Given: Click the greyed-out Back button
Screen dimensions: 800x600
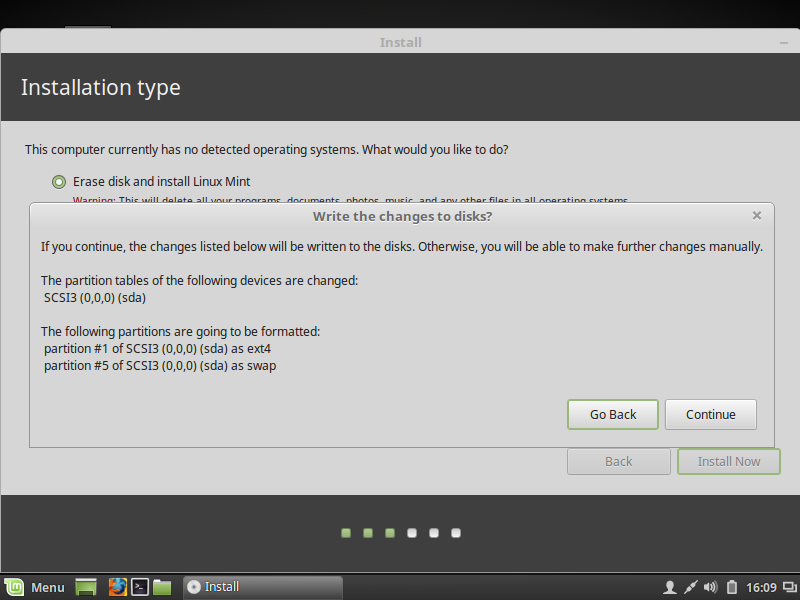Looking at the screenshot, I should pyautogui.click(x=618, y=461).
